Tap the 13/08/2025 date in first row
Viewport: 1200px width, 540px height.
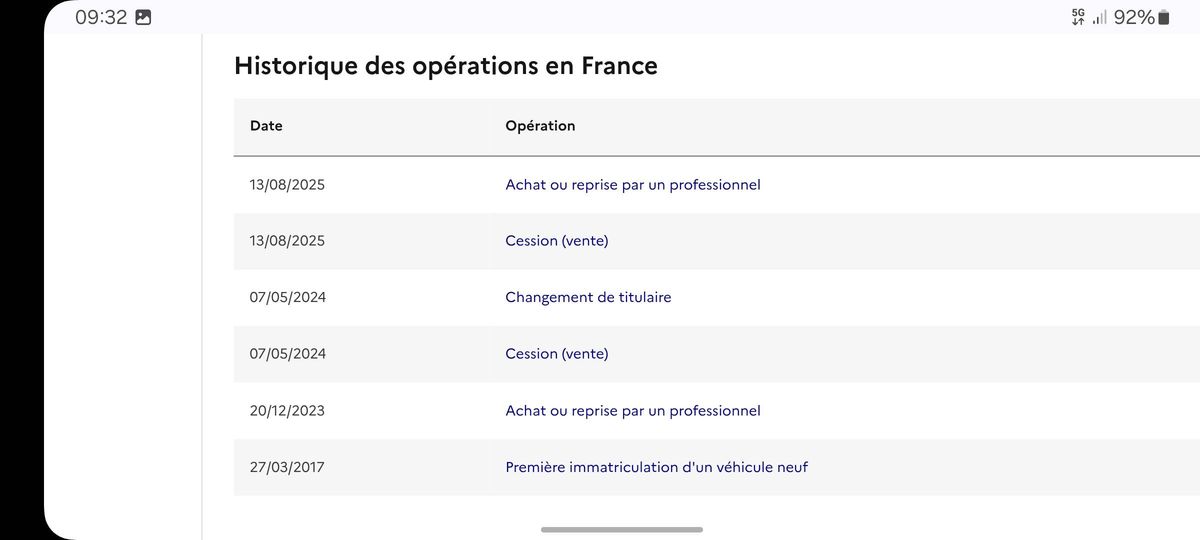point(287,185)
